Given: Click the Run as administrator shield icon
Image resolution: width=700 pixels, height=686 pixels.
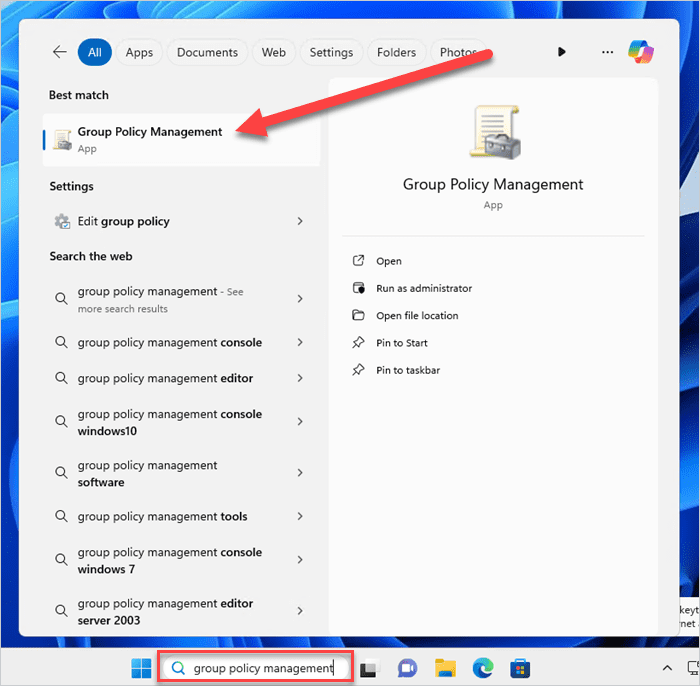Looking at the screenshot, I should pyautogui.click(x=358, y=288).
